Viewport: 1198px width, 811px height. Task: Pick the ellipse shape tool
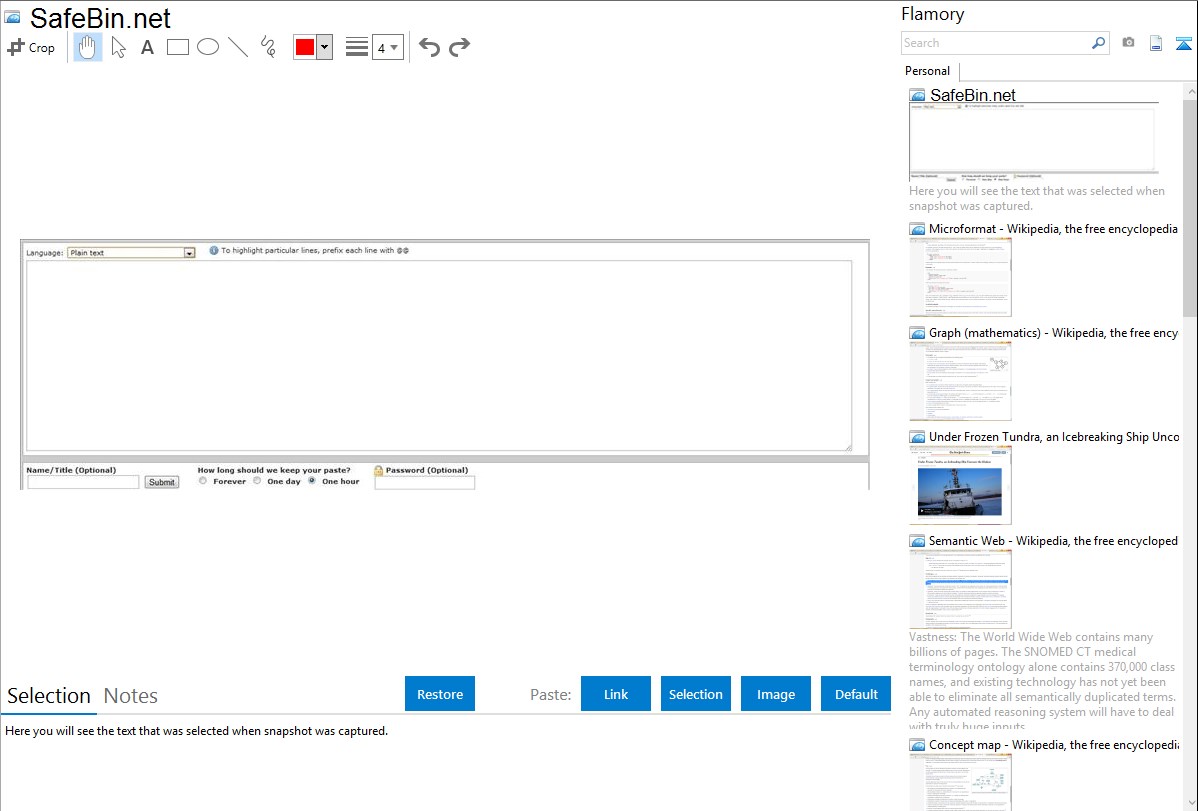[208, 47]
